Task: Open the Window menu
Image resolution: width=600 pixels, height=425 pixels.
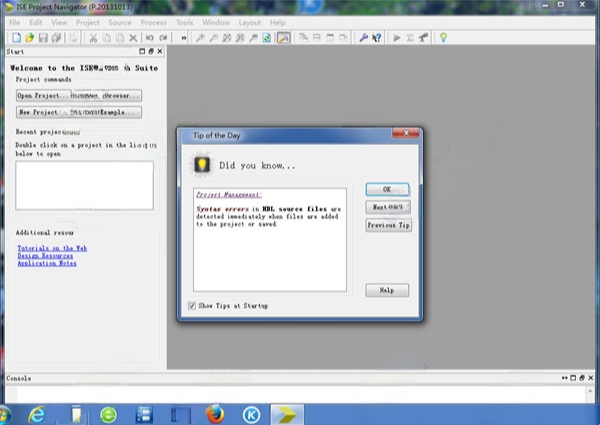Action: (216, 23)
